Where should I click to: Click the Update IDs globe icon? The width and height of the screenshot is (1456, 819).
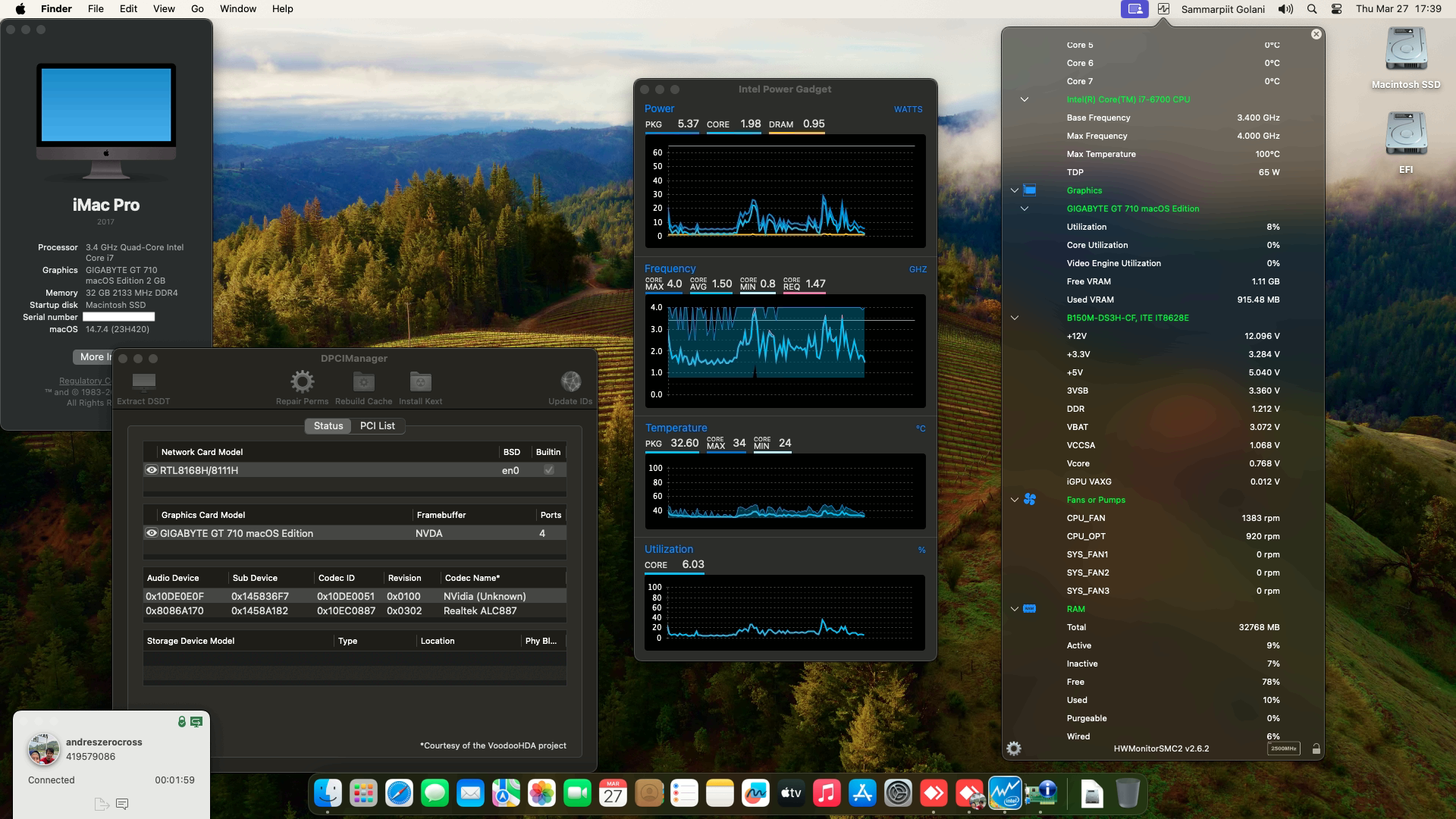point(571,381)
